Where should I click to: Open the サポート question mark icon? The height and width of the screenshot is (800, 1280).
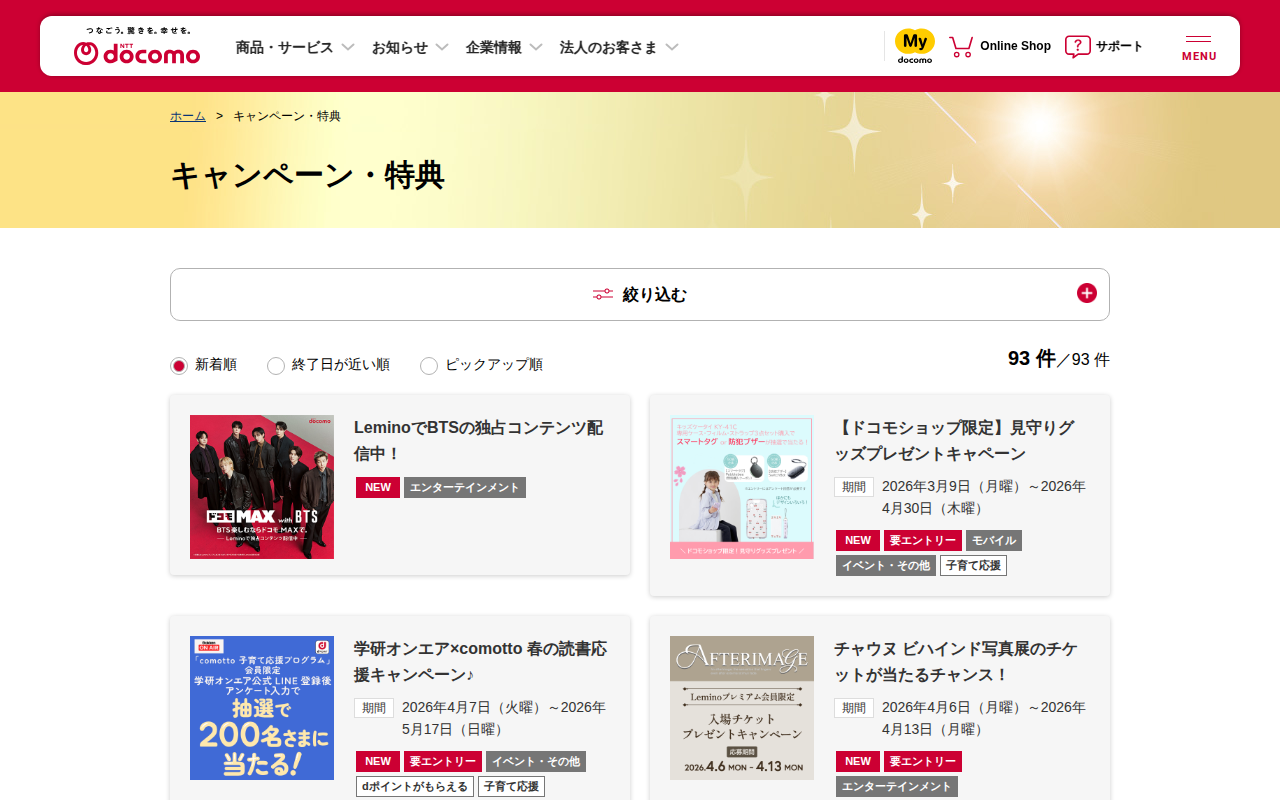click(1077, 46)
